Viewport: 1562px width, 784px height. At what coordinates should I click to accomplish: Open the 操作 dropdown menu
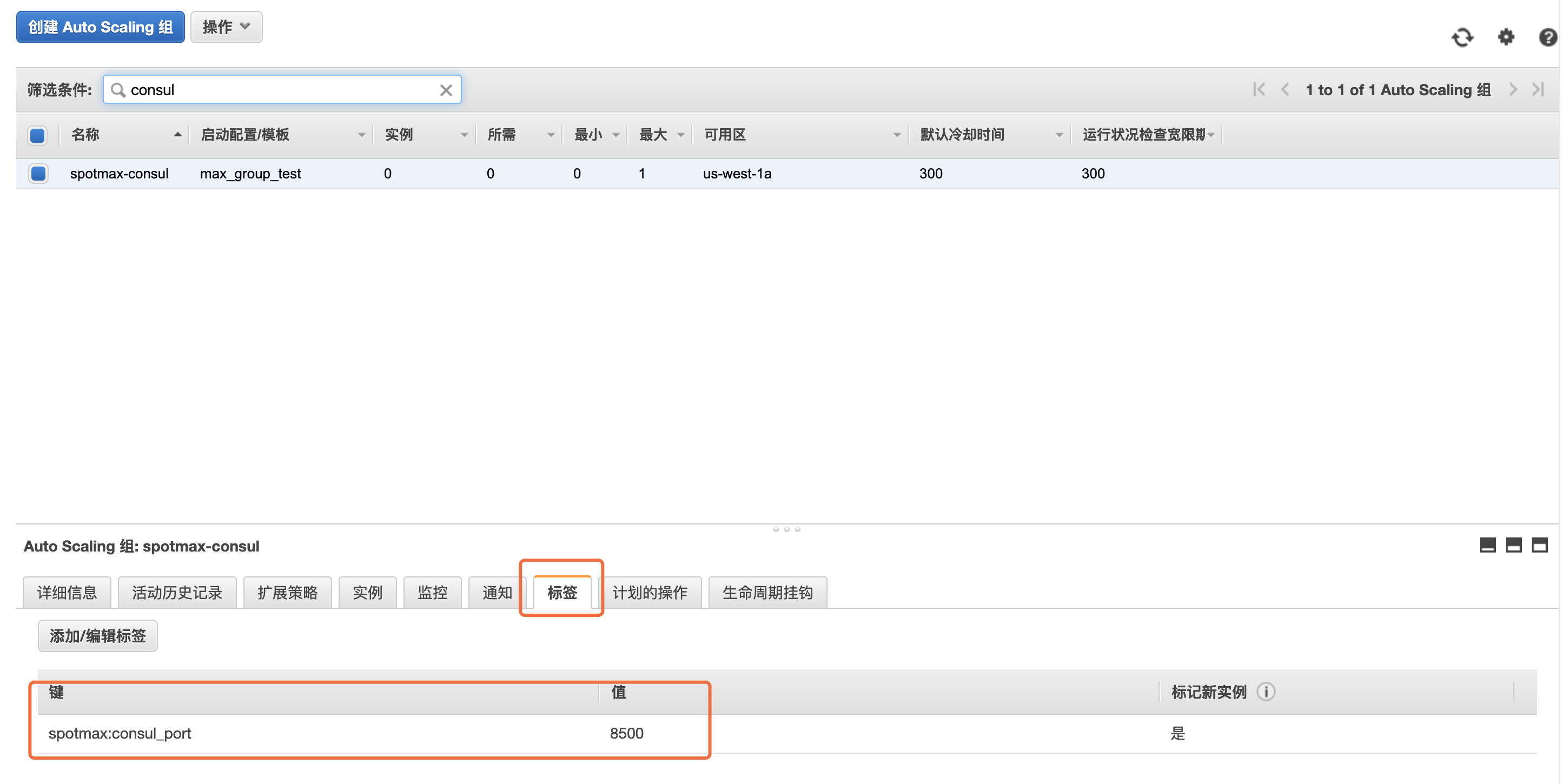click(x=226, y=26)
